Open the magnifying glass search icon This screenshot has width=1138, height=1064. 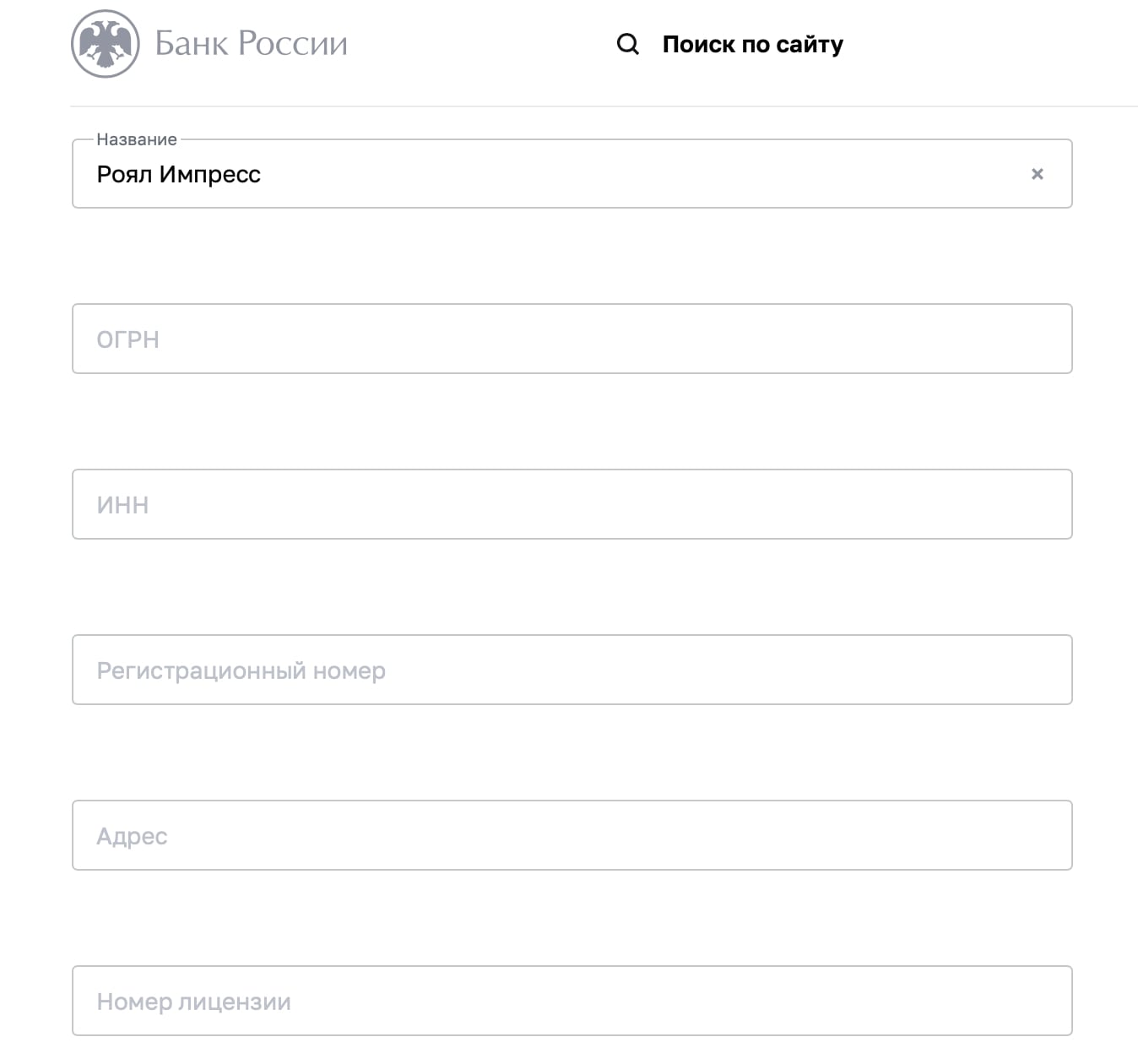pos(627,44)
